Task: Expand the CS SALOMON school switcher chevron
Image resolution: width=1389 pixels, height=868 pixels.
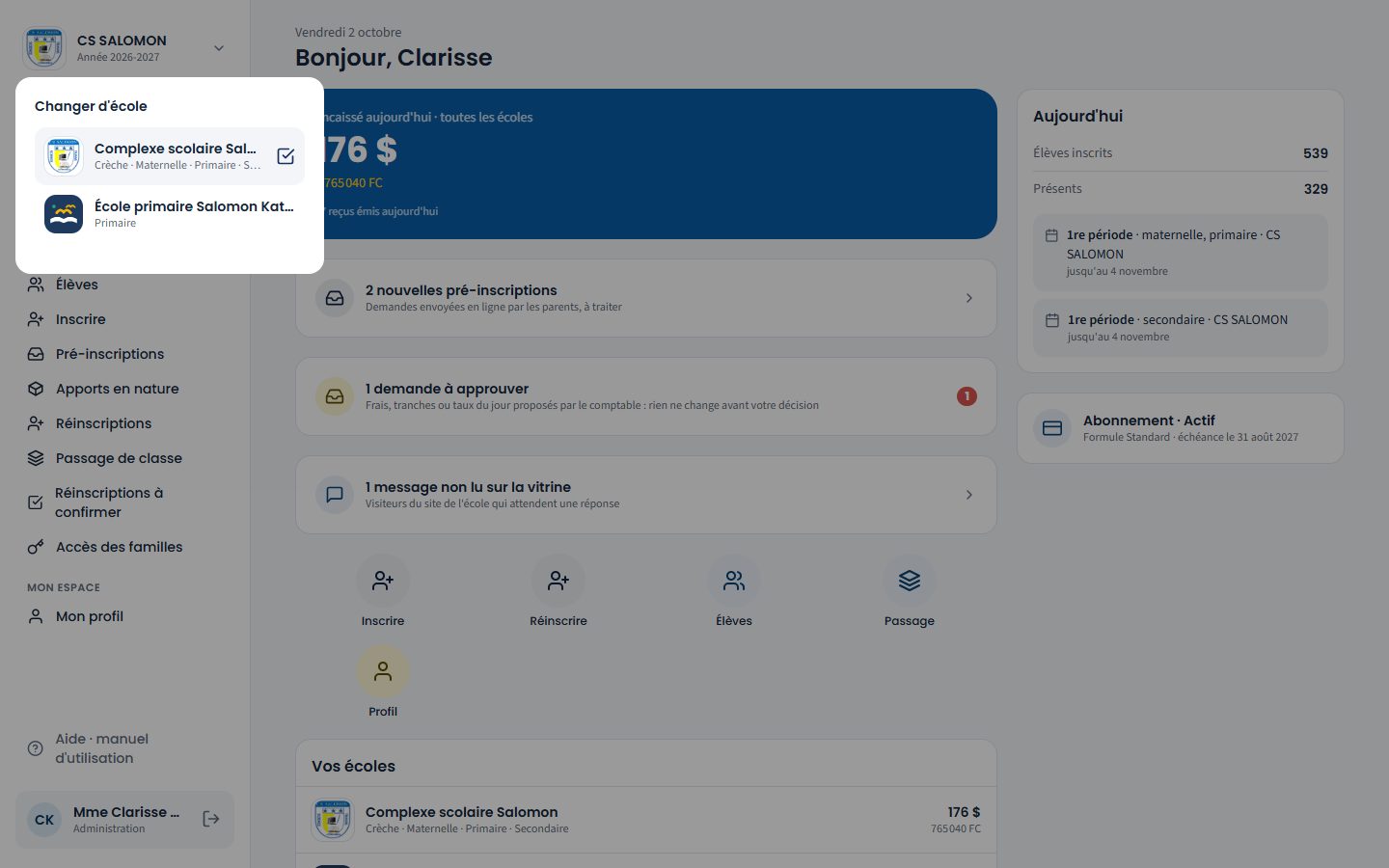Action: pos(219,48)
